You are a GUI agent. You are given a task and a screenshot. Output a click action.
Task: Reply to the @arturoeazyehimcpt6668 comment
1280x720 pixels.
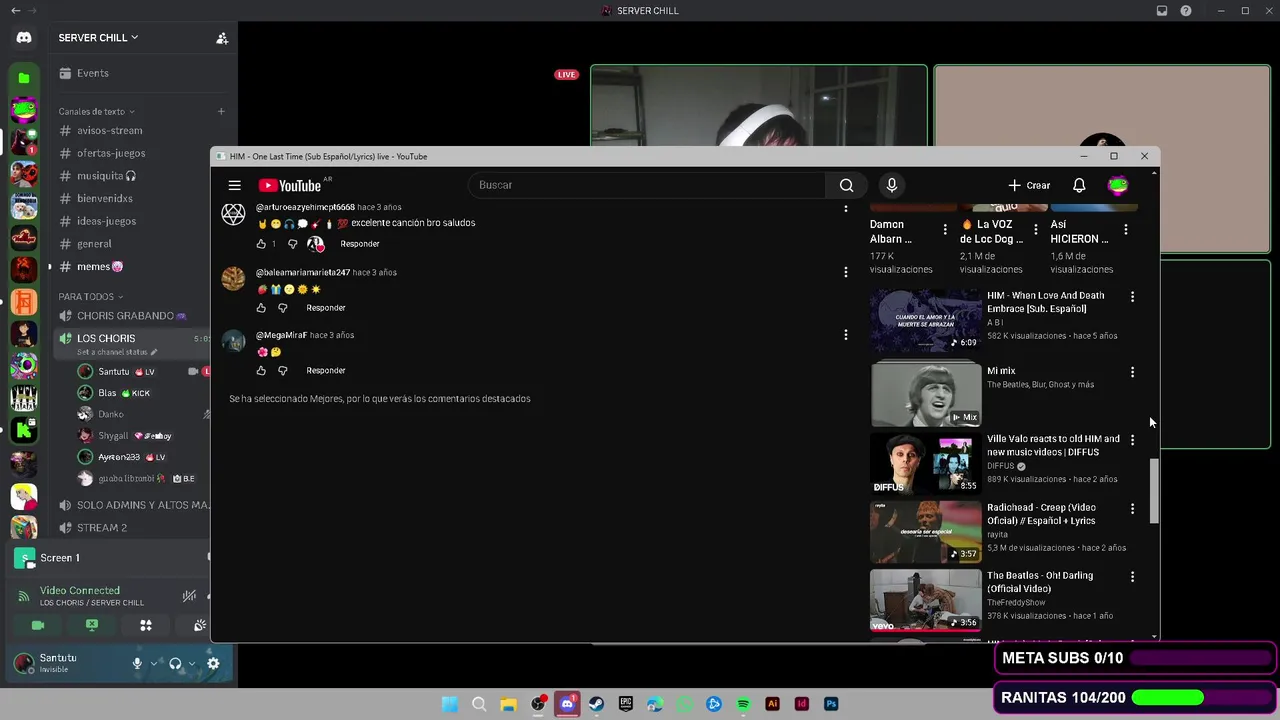tap(359, 244)
